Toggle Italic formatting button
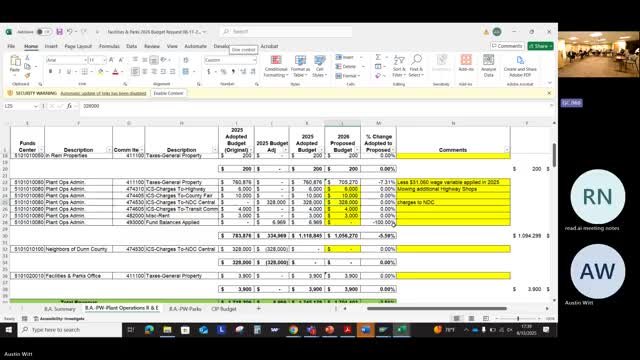 60,71
